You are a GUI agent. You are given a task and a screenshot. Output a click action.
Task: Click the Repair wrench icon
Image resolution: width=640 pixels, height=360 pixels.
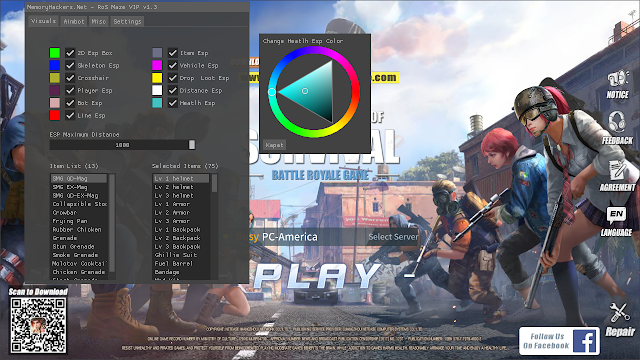[x=619, y=313]
